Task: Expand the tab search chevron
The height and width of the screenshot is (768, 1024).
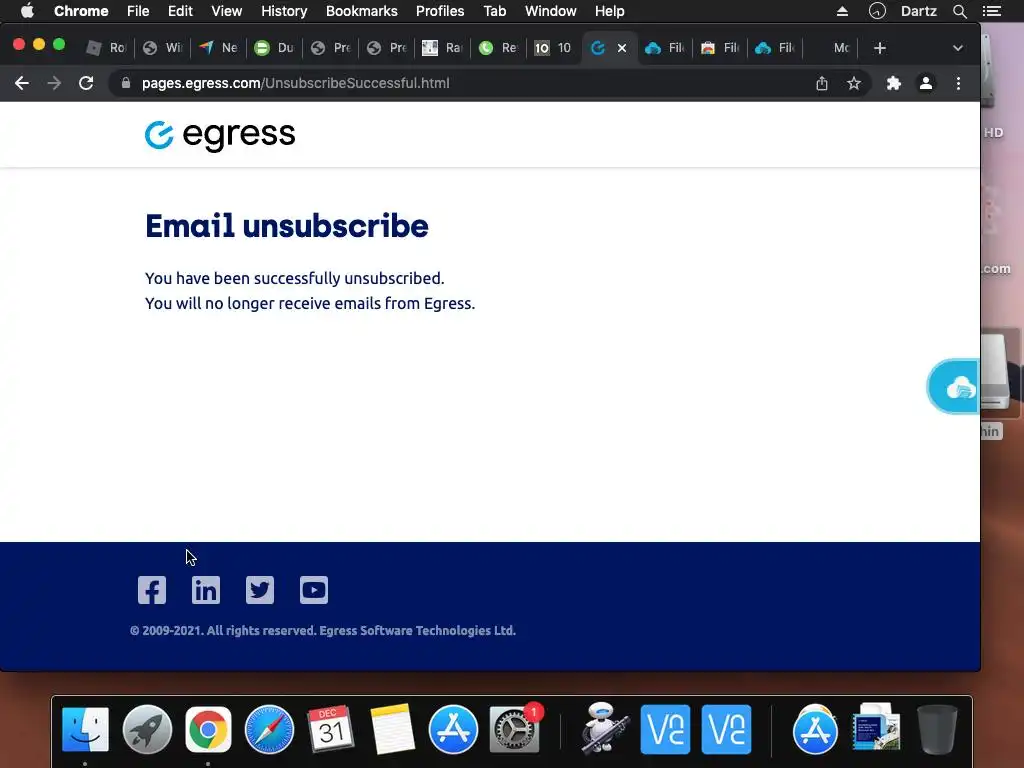Action: pyautogui.click(x=957, y=48)
